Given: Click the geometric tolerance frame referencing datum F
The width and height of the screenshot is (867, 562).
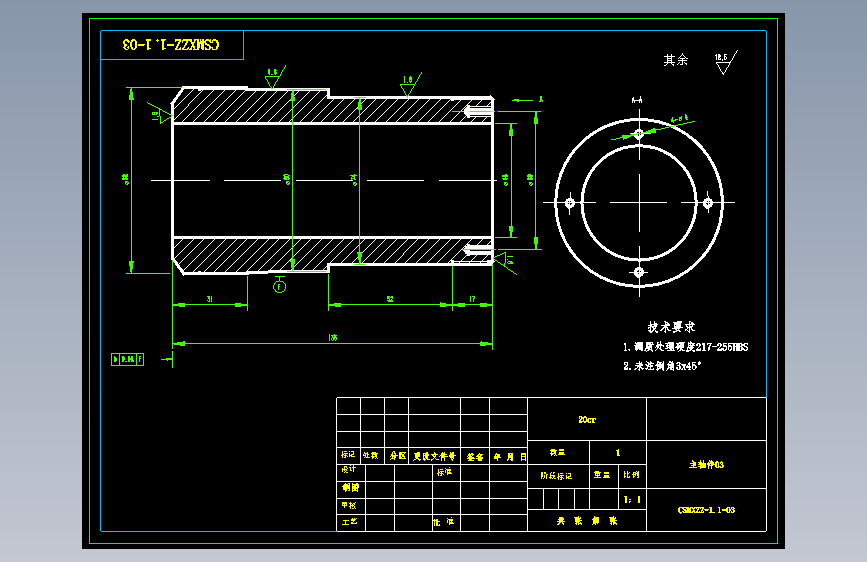Looking at the screenshot, I should point(128,360).
